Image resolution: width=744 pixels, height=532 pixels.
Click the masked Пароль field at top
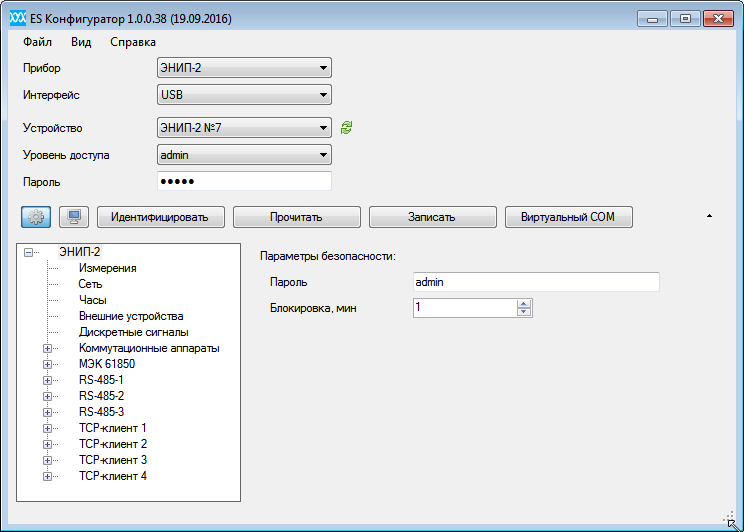(244, 181)
